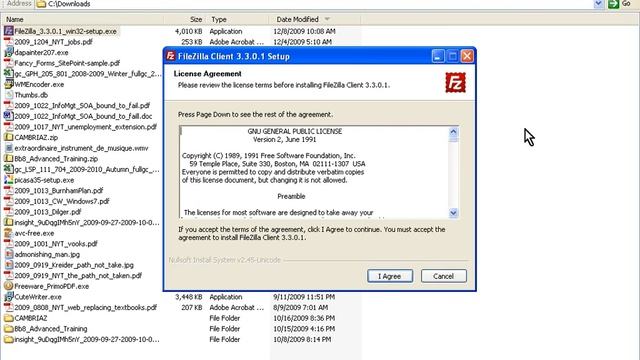Viewport: 640px width, 360px height.
Task: Close the FileZilla setup window
Action: 467,56
